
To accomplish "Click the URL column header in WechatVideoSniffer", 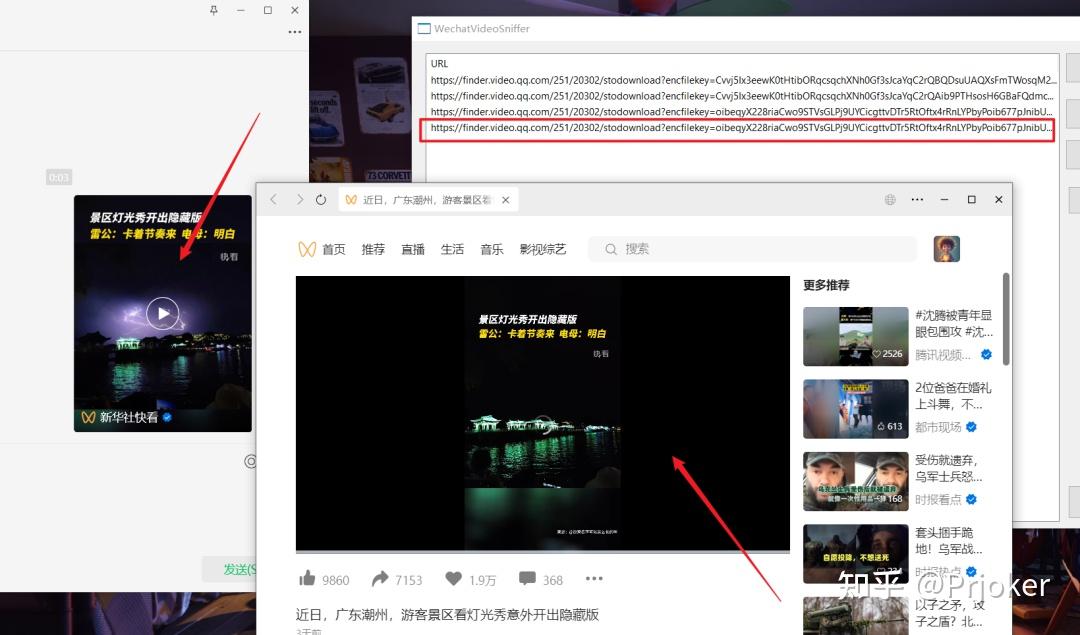I will (x=439, y=63).
